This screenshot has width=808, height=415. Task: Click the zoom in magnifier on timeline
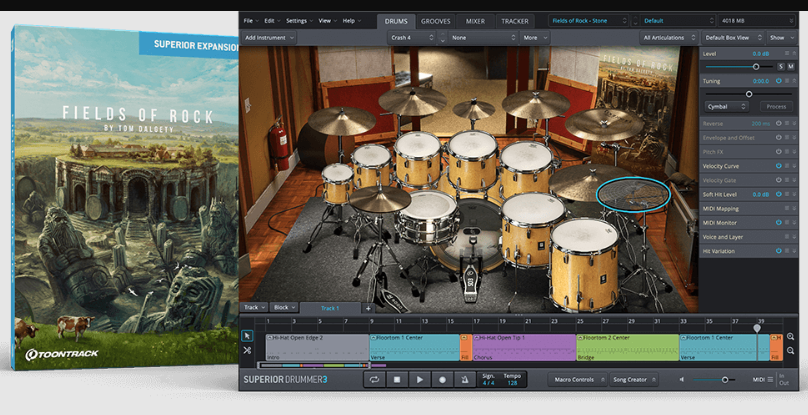pos(790,337)
